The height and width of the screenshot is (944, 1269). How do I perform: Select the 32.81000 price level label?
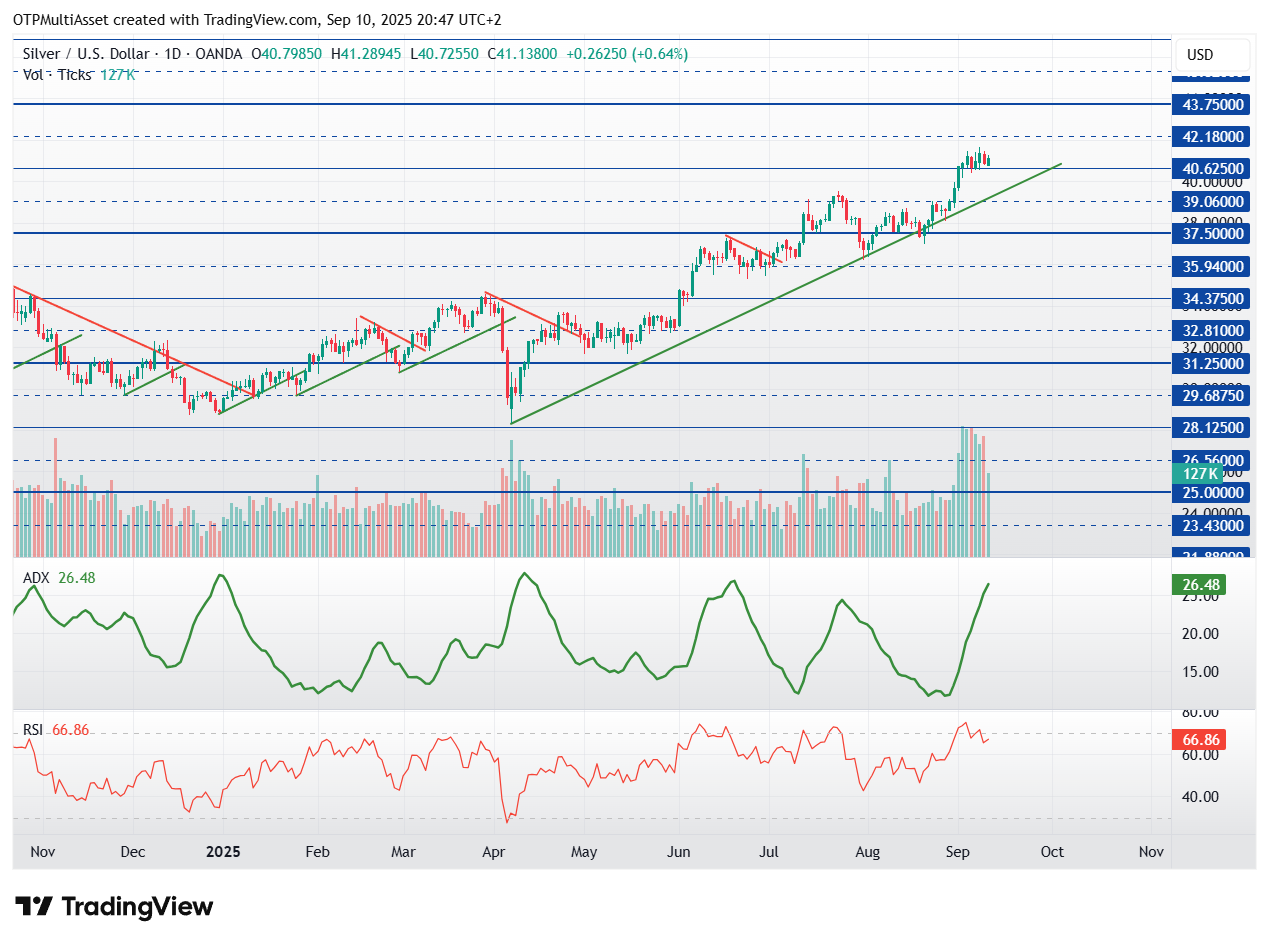pyautogui.click(x=1212, y=330)
